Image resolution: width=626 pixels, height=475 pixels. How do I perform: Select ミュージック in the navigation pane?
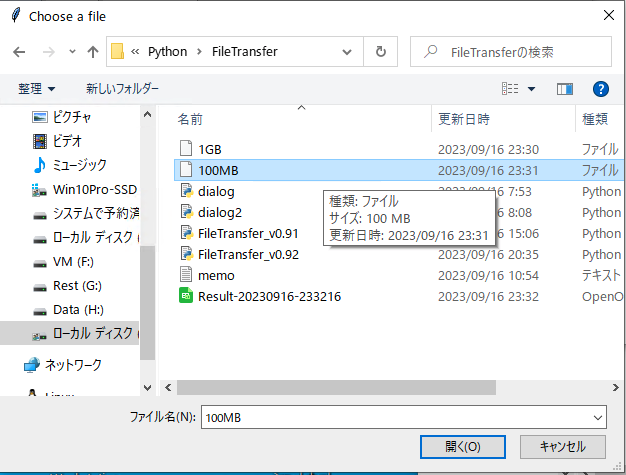point(79,165)
